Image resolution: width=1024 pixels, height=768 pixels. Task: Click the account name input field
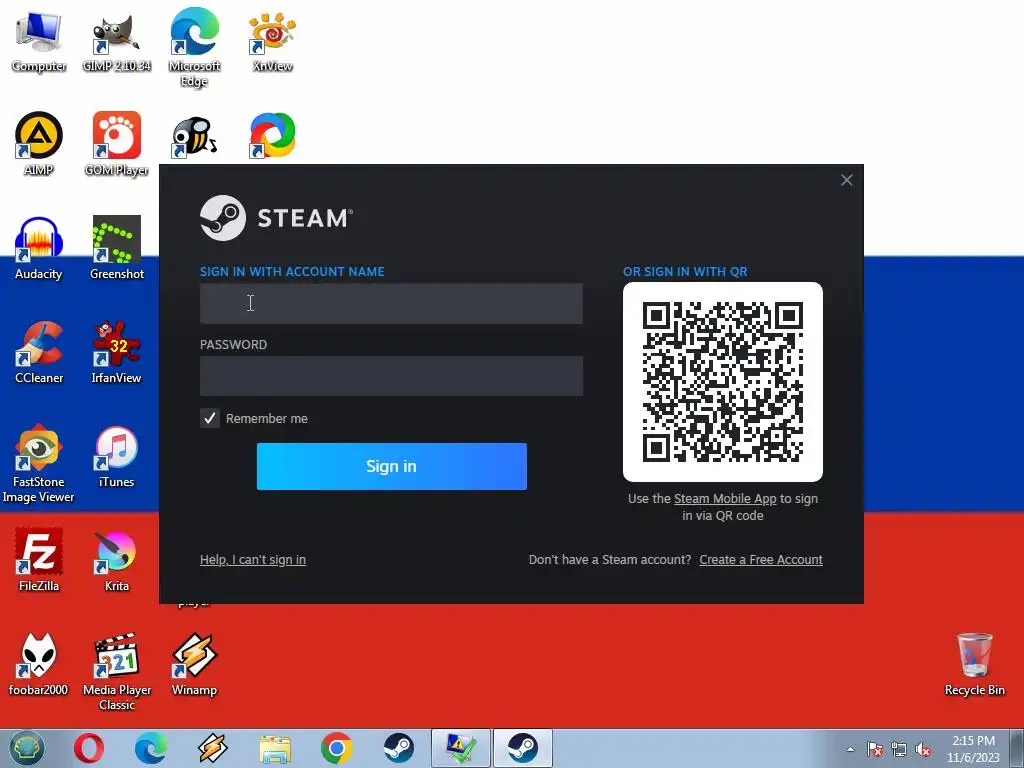pos(391,303)
